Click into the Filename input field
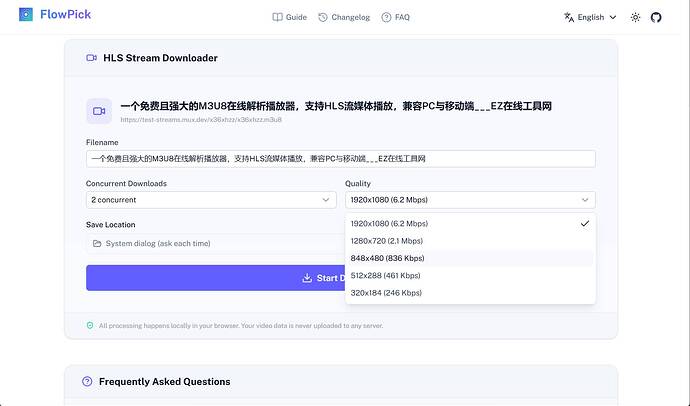690x406 pixels. (x=341, y=159)
